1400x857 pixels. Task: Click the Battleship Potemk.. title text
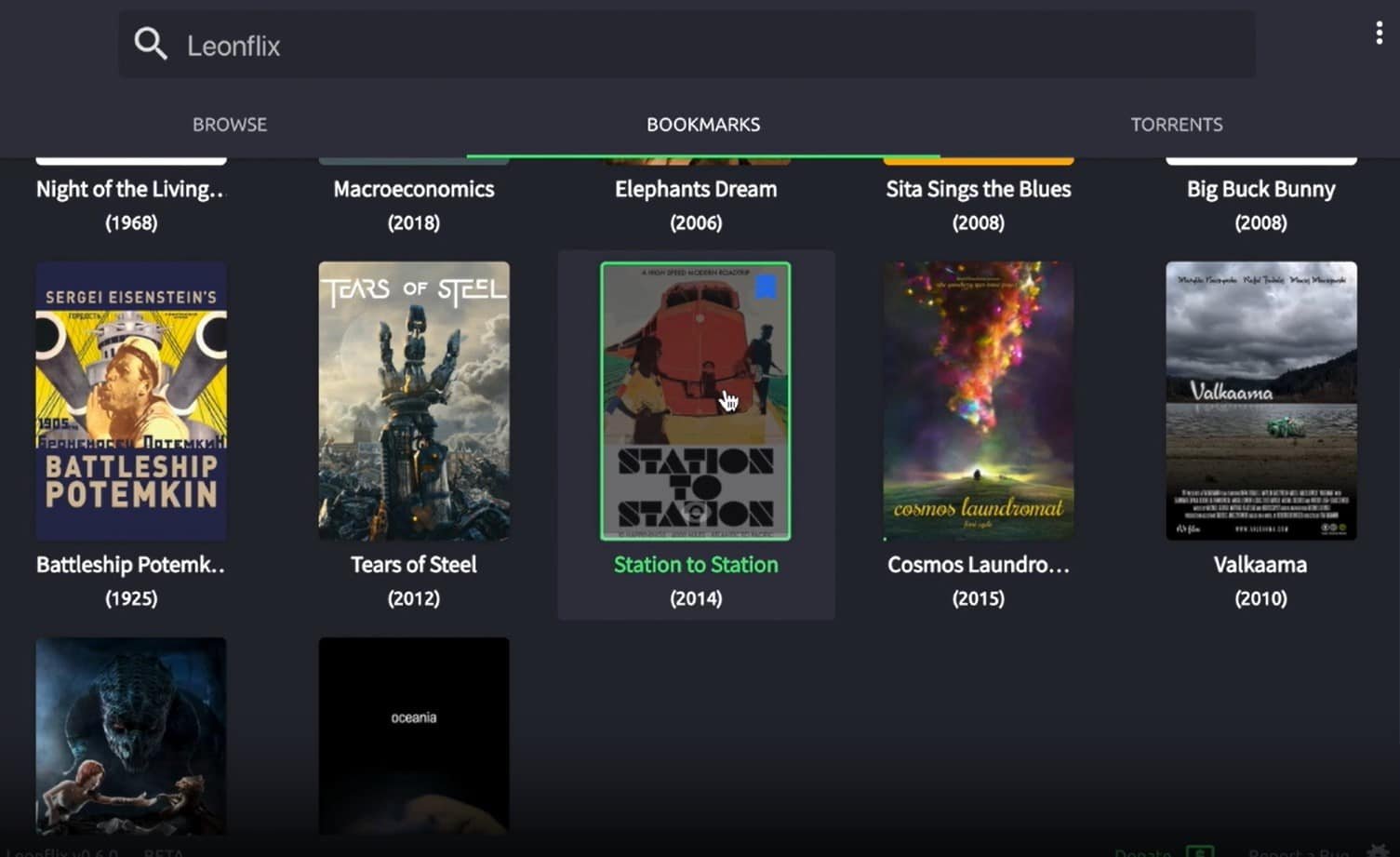pos(130,565)
